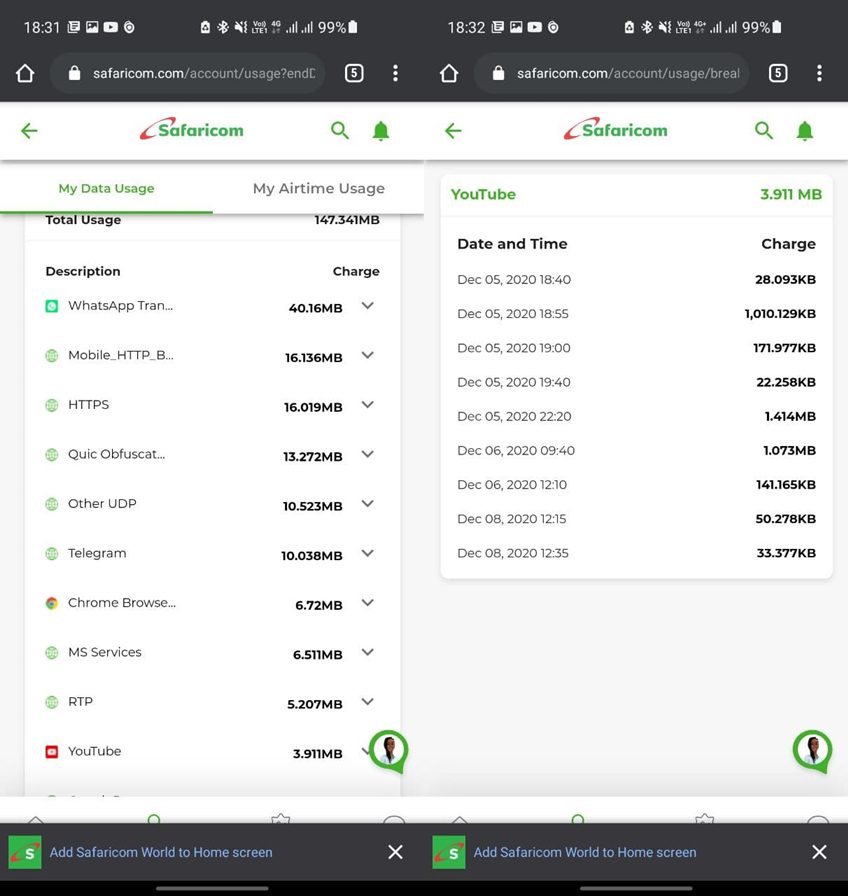Switch to the My Airtime Usage tab
The width and height of the screenshot is (848, 896).
click(319, 189)
